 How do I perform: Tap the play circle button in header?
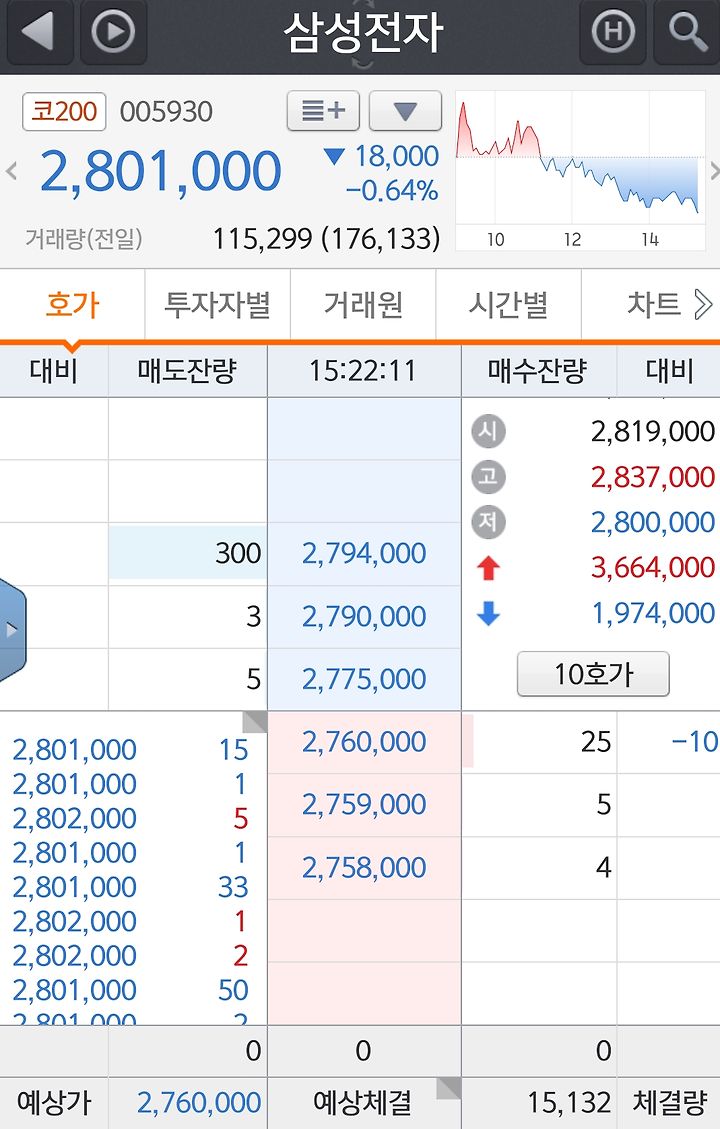point(114,32)
